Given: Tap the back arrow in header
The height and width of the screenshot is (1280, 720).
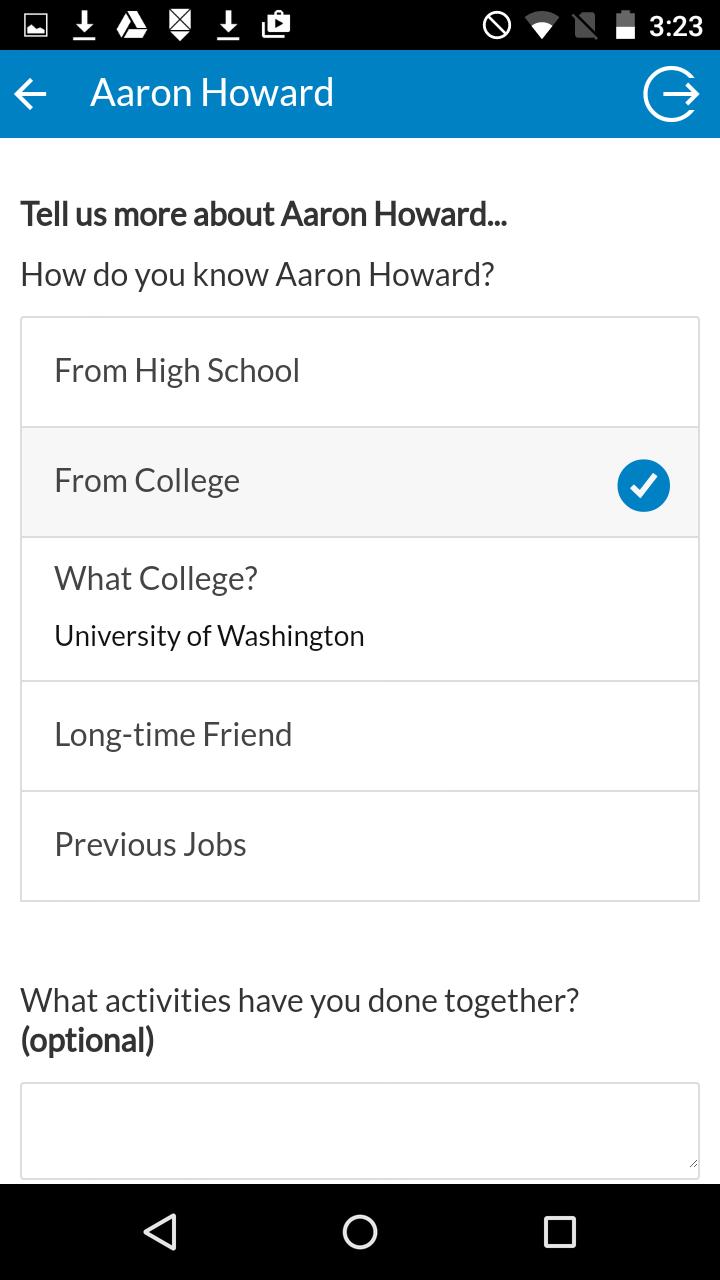Looking at the screenshot, I should (31, 94).
